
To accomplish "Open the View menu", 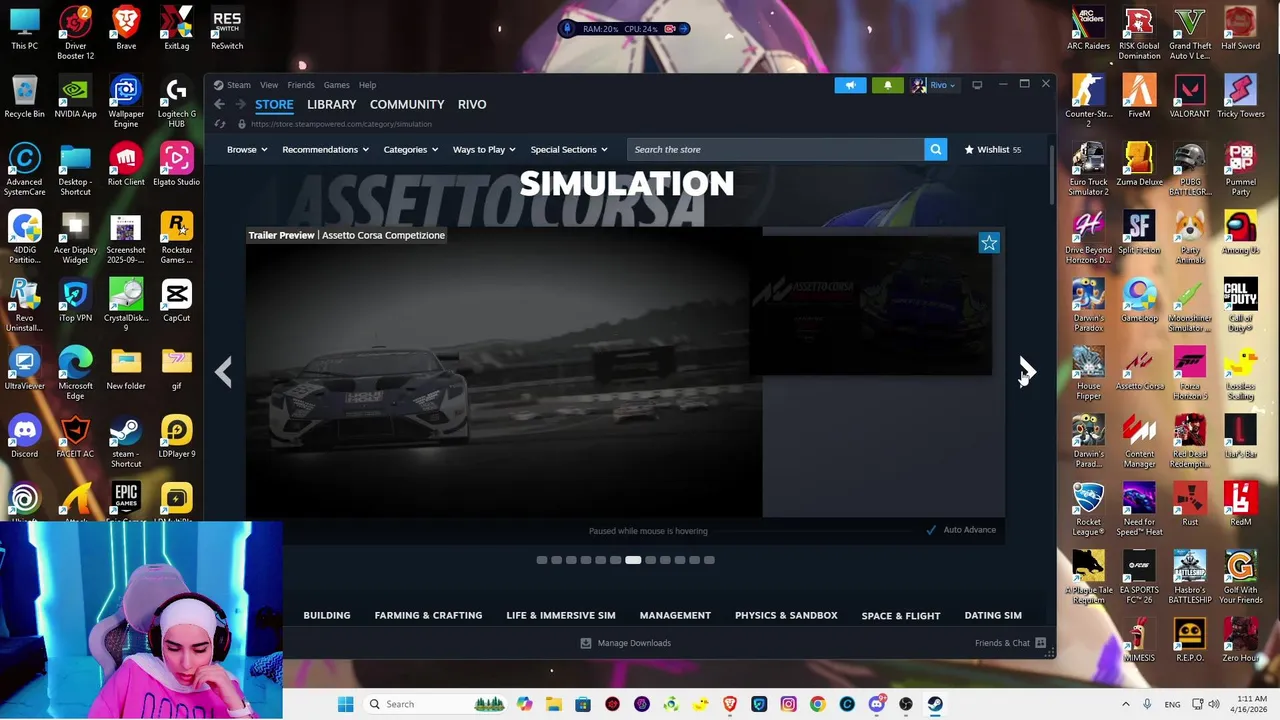I will coord(269,85).
